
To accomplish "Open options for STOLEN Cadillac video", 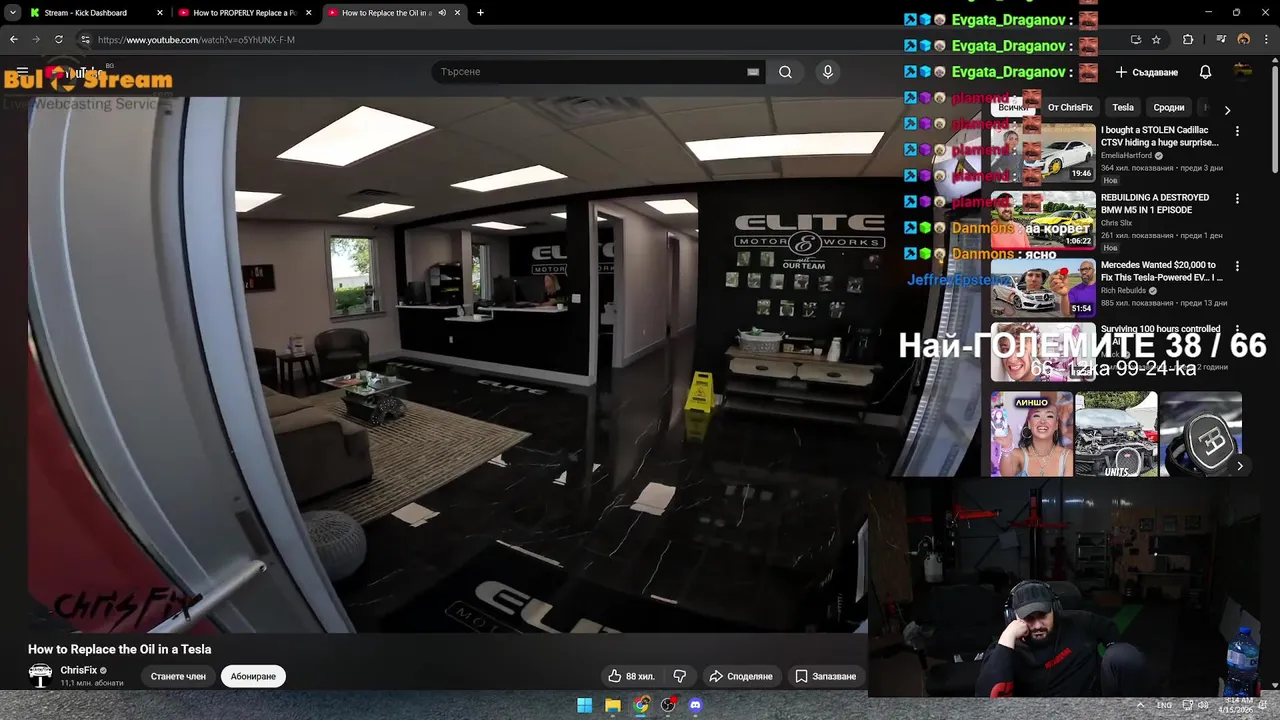I will (x=1237, y=131).
